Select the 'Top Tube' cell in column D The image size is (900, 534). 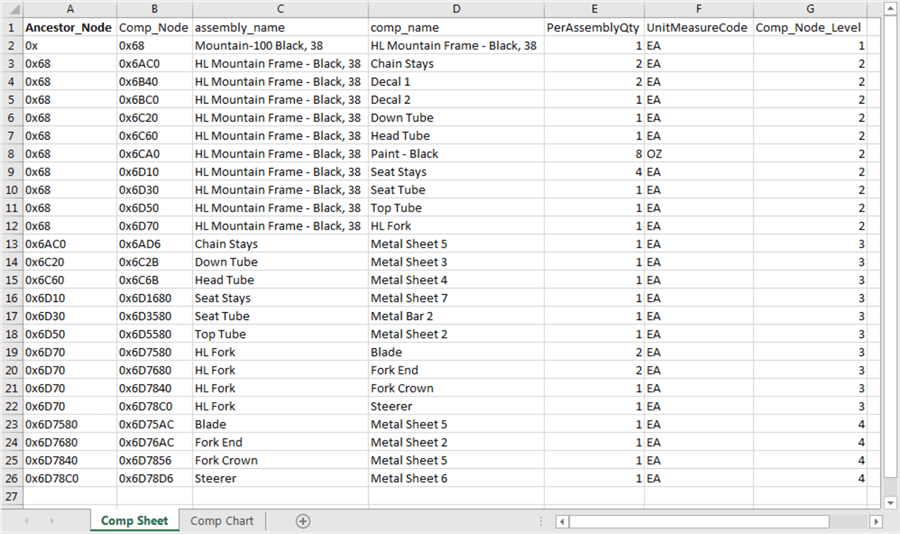(456, 208)
